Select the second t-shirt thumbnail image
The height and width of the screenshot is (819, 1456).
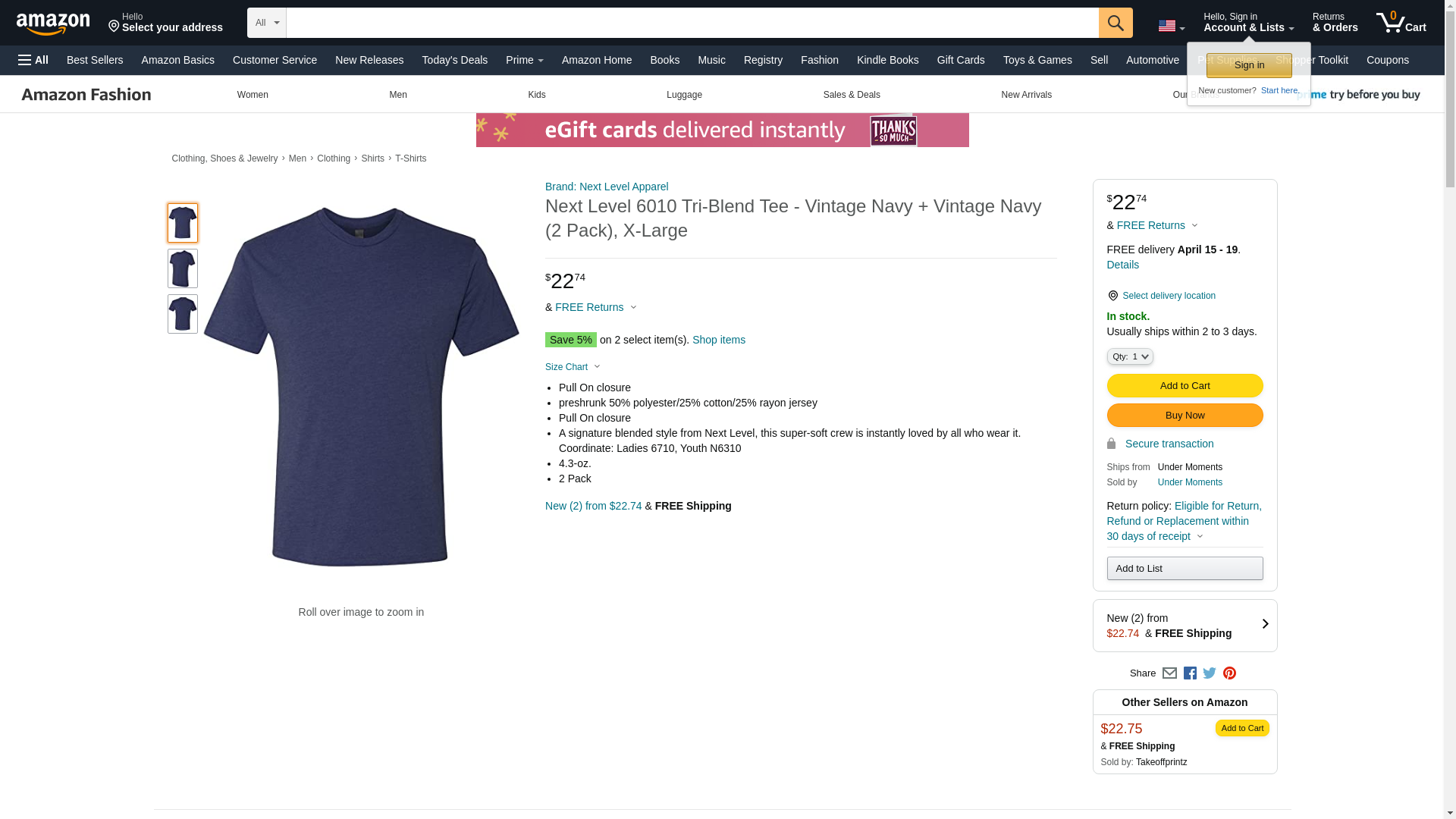[183, 268]
